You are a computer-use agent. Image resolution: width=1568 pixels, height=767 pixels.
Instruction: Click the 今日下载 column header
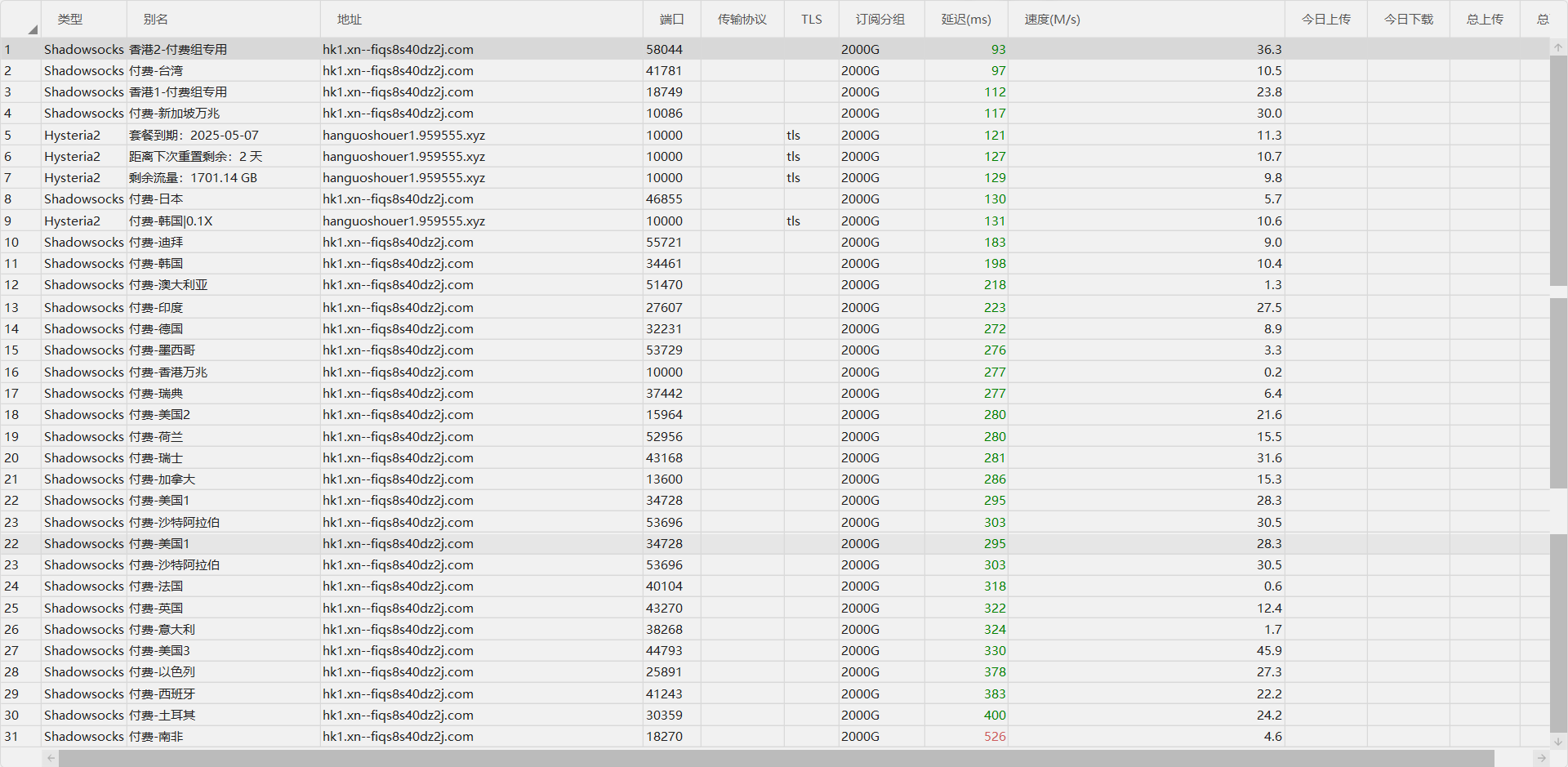1408,19
